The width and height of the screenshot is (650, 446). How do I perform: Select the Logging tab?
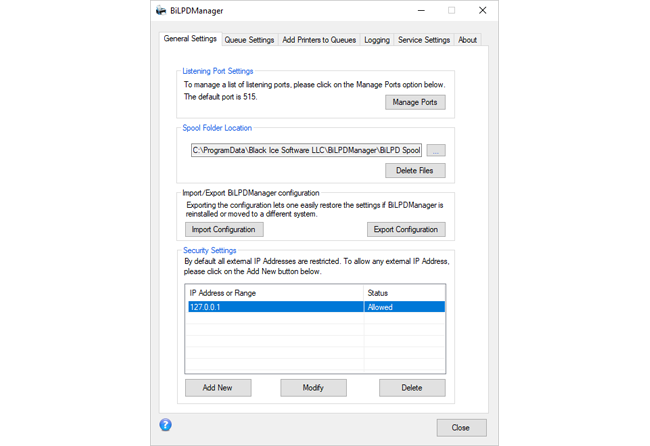377,40
